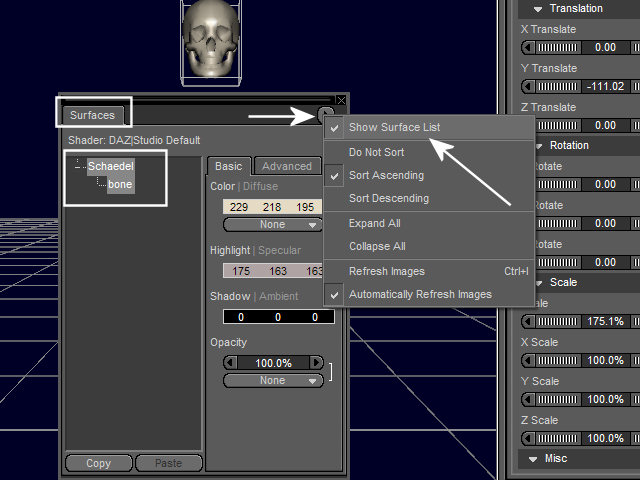Click the Z Scale value 100.0%
The image size is (640, 480).
coord(605,439)
